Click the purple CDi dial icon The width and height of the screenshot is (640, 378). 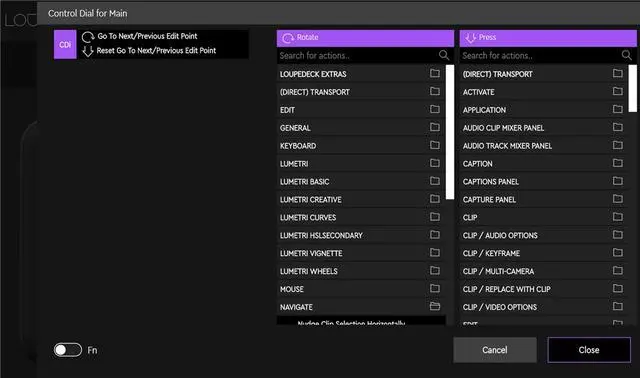(x=65, y=44)
